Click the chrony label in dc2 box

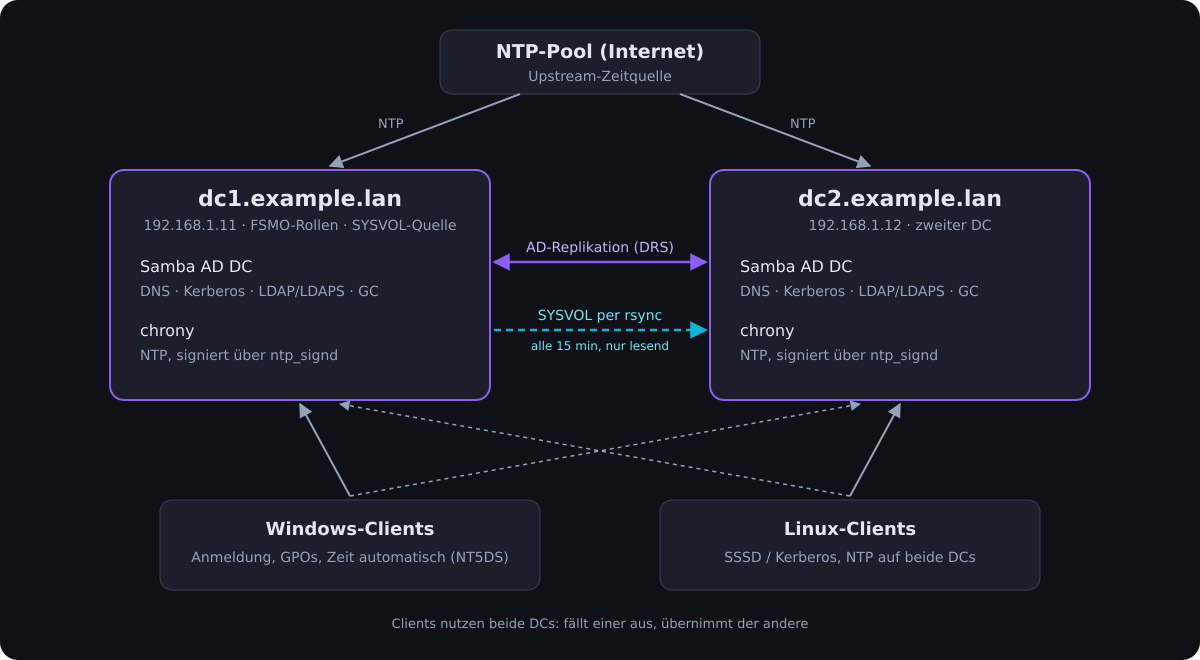767,331
